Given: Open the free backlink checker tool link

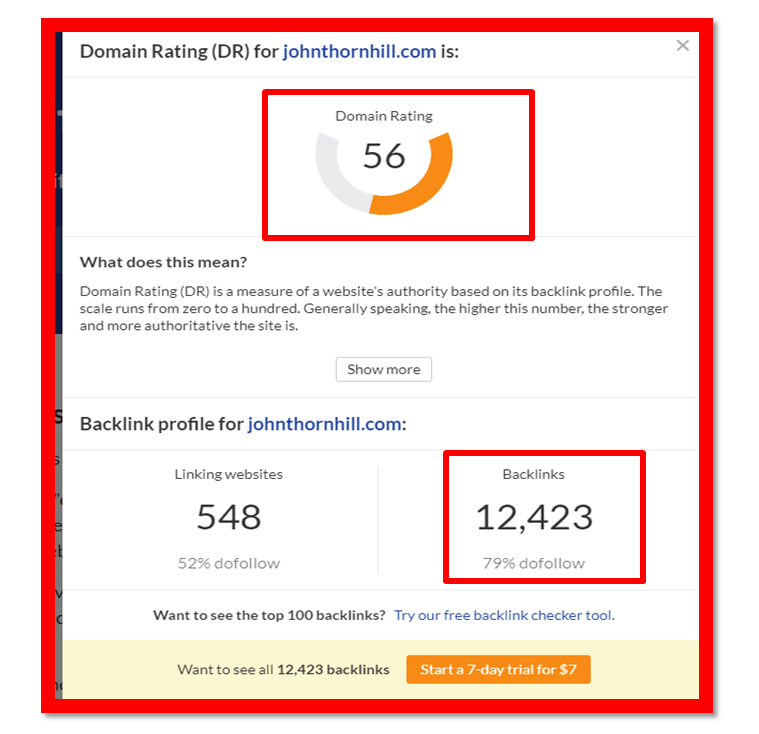Looking at the screenshot, I should coord(504,615).
